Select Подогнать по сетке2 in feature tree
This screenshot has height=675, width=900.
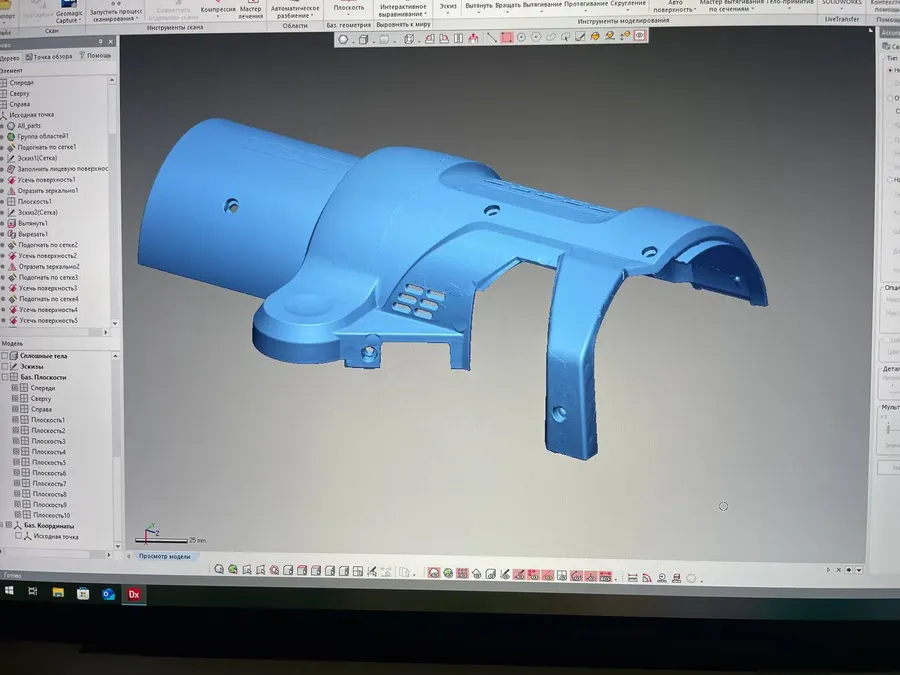[x=48, y=245]
